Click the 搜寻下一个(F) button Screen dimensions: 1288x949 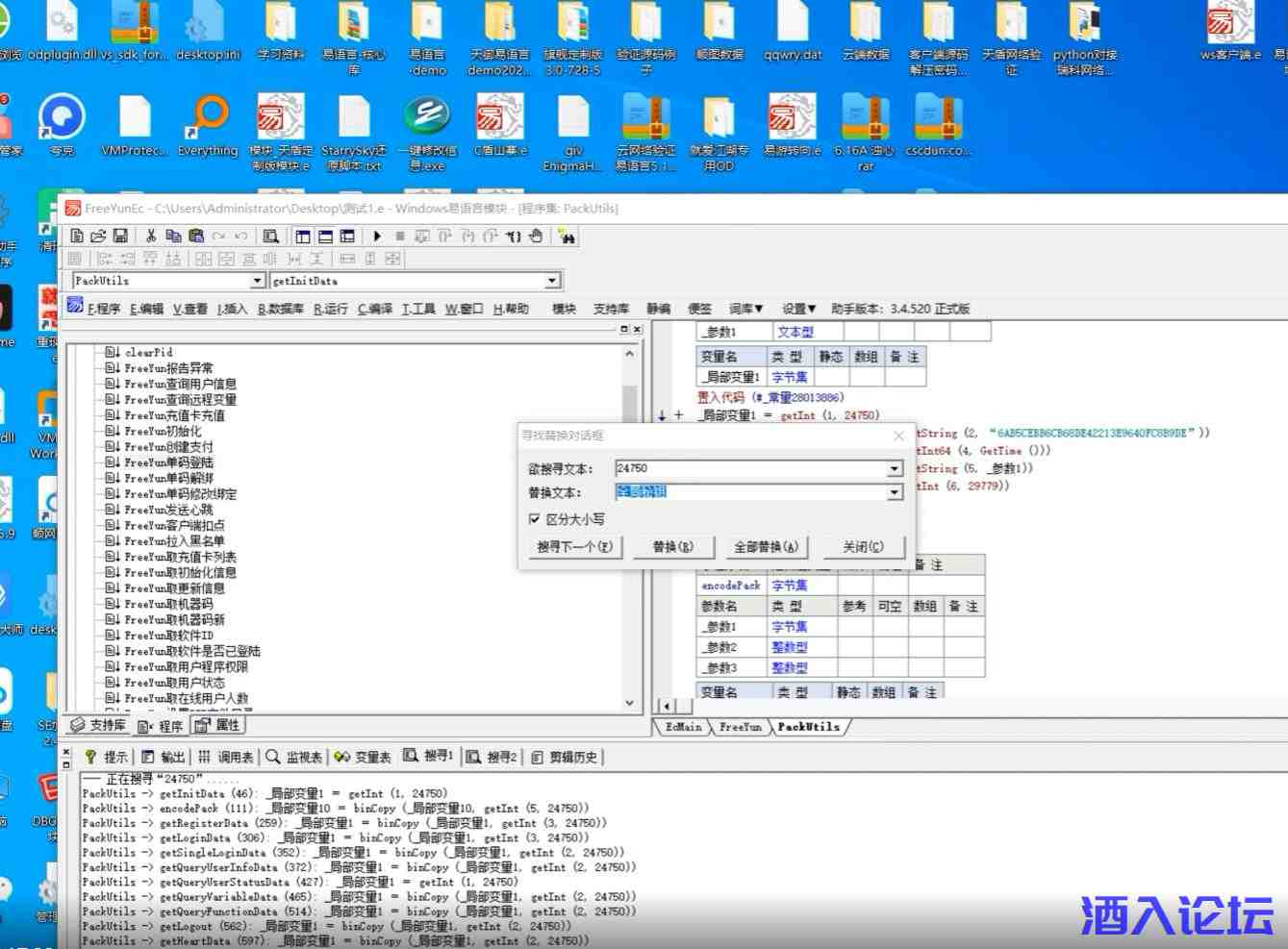pyautogui.click(x=574, y=547)
